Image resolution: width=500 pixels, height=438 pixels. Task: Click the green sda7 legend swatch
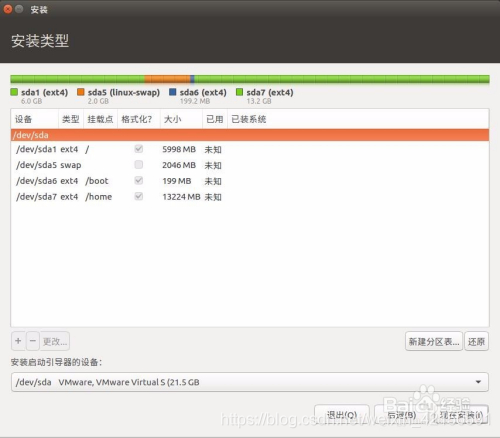pyautogui.click(x=239, y=92)
